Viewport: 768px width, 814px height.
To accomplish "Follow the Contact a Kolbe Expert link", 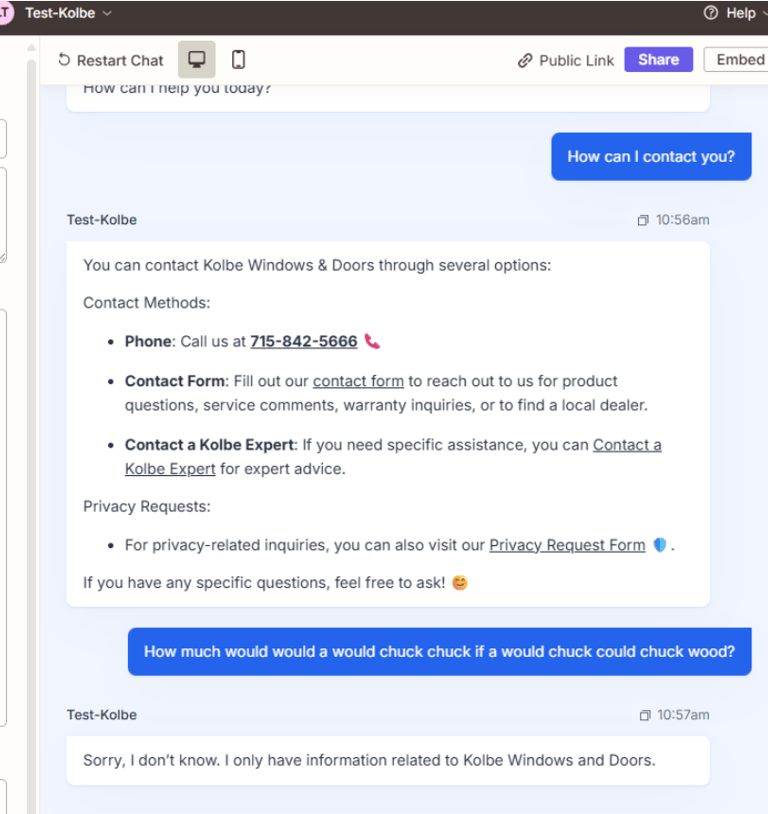I will 627,445.
